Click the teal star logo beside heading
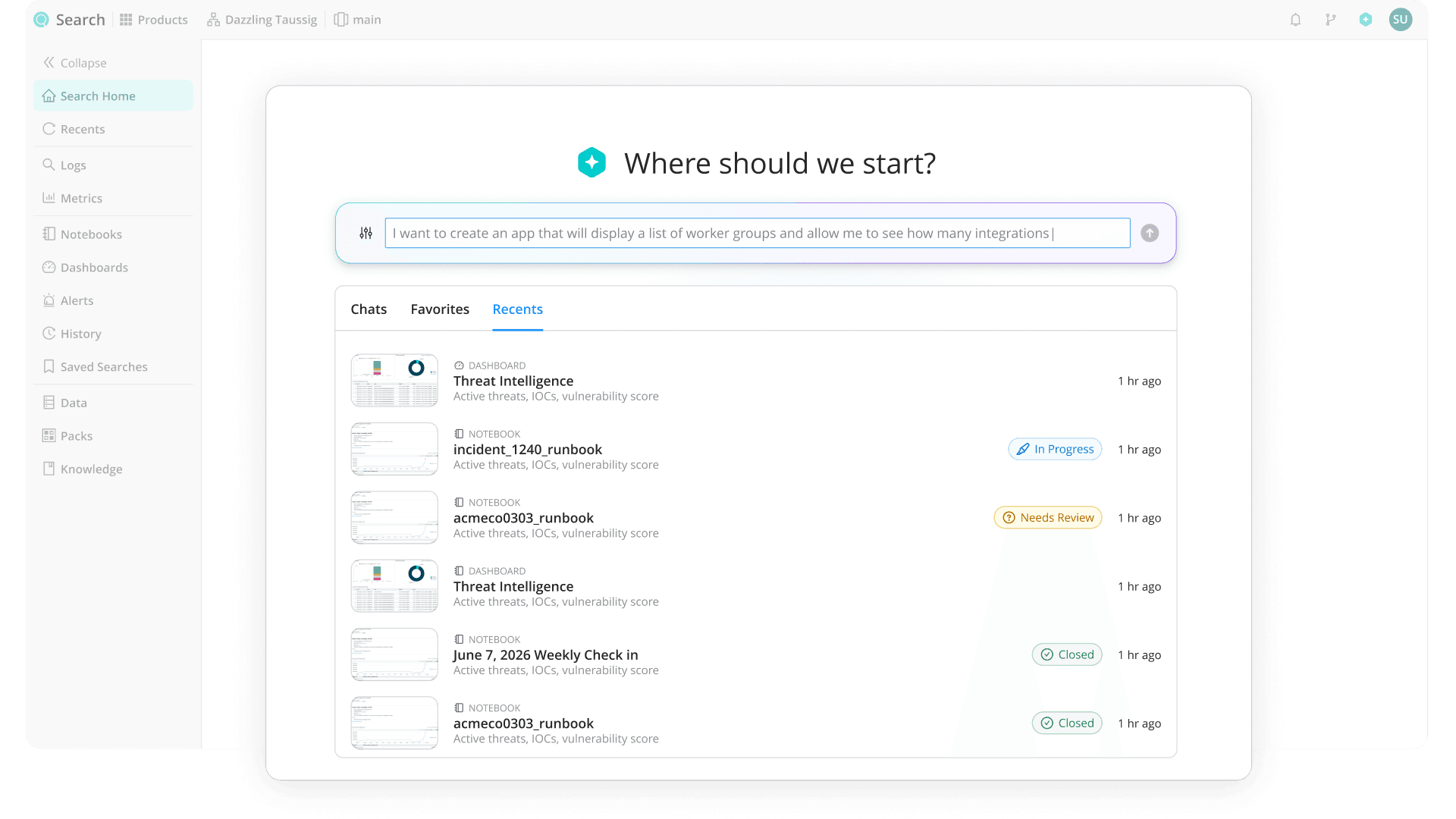This screenshot has height=819, width=1456. coord(591,162)
